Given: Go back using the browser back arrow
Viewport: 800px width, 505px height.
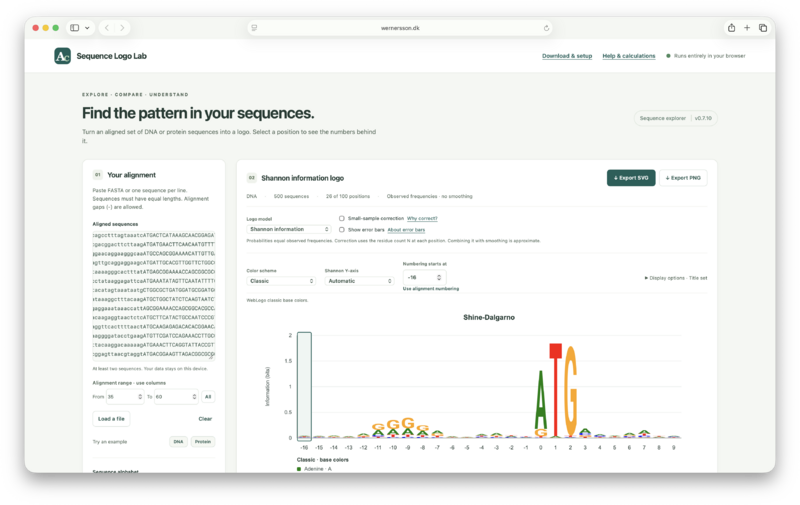Looking at the screenshot, I should pos(107,28).
